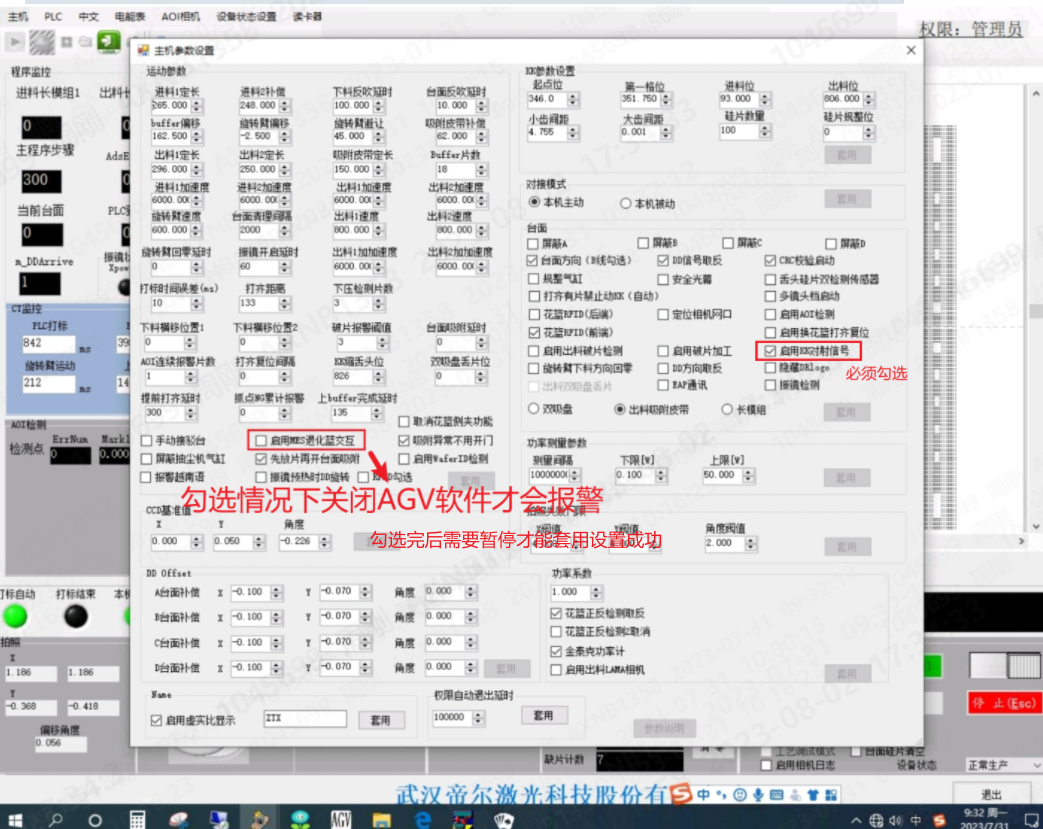Check the 启用AOI检测 checkbox

770,314
